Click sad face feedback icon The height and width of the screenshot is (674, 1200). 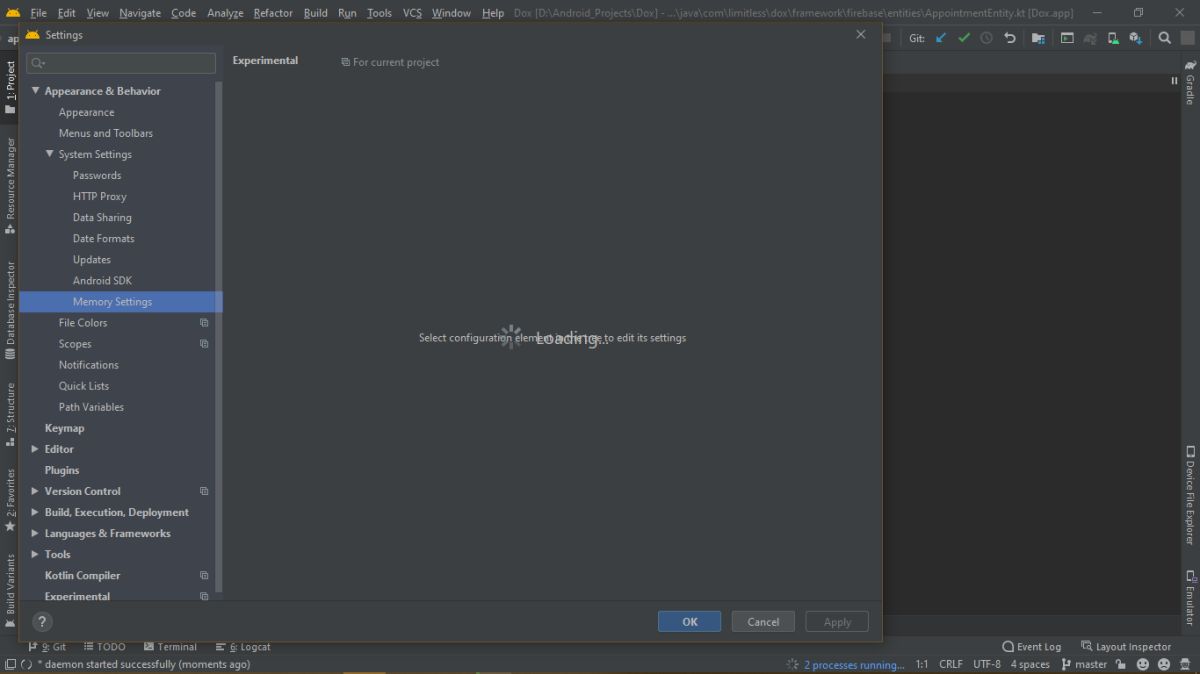click(x=1165, y=664)
